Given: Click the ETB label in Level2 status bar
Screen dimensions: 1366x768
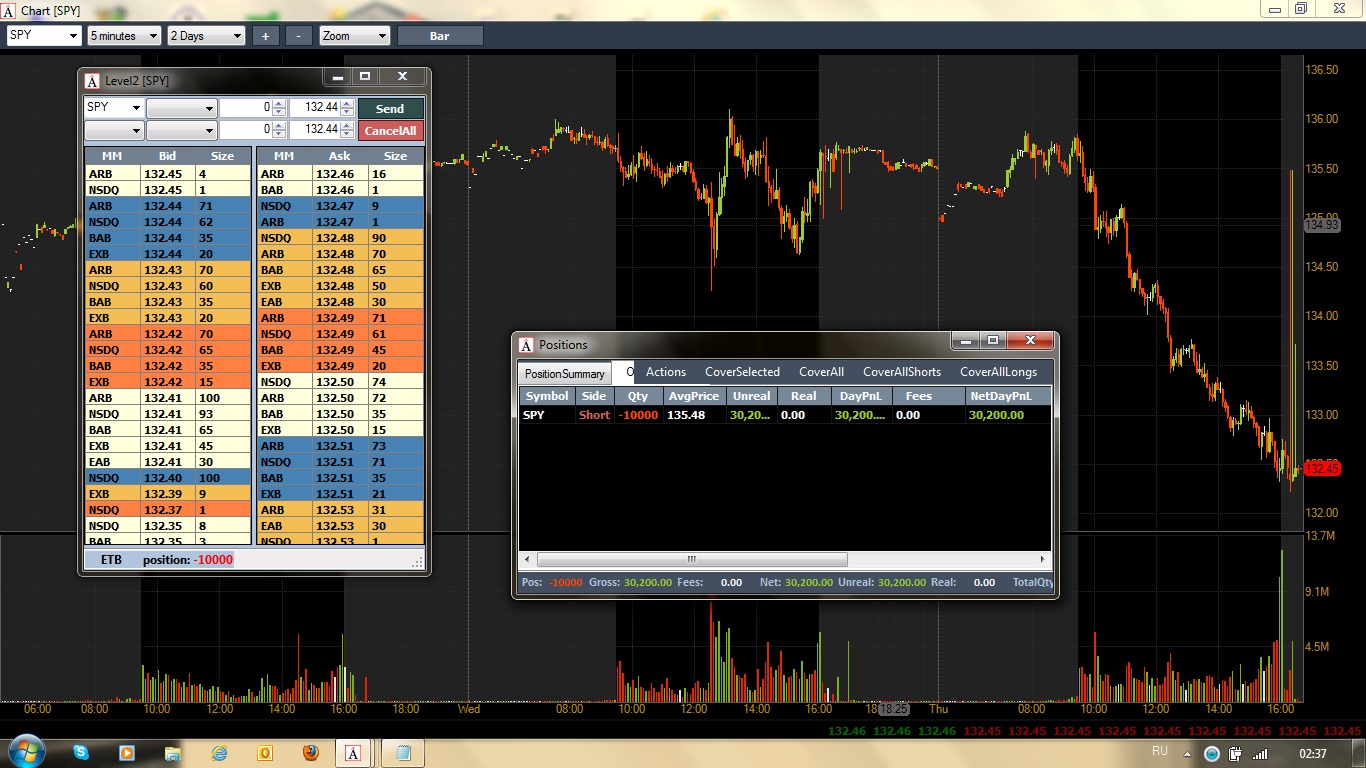Looking at the screenshot, I should coord(110,560).
